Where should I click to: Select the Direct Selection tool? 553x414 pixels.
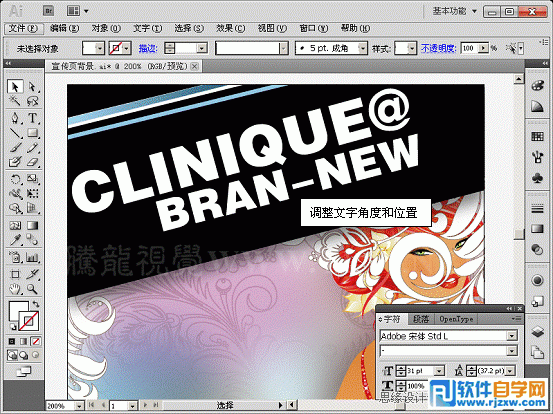tap(32, 86)
